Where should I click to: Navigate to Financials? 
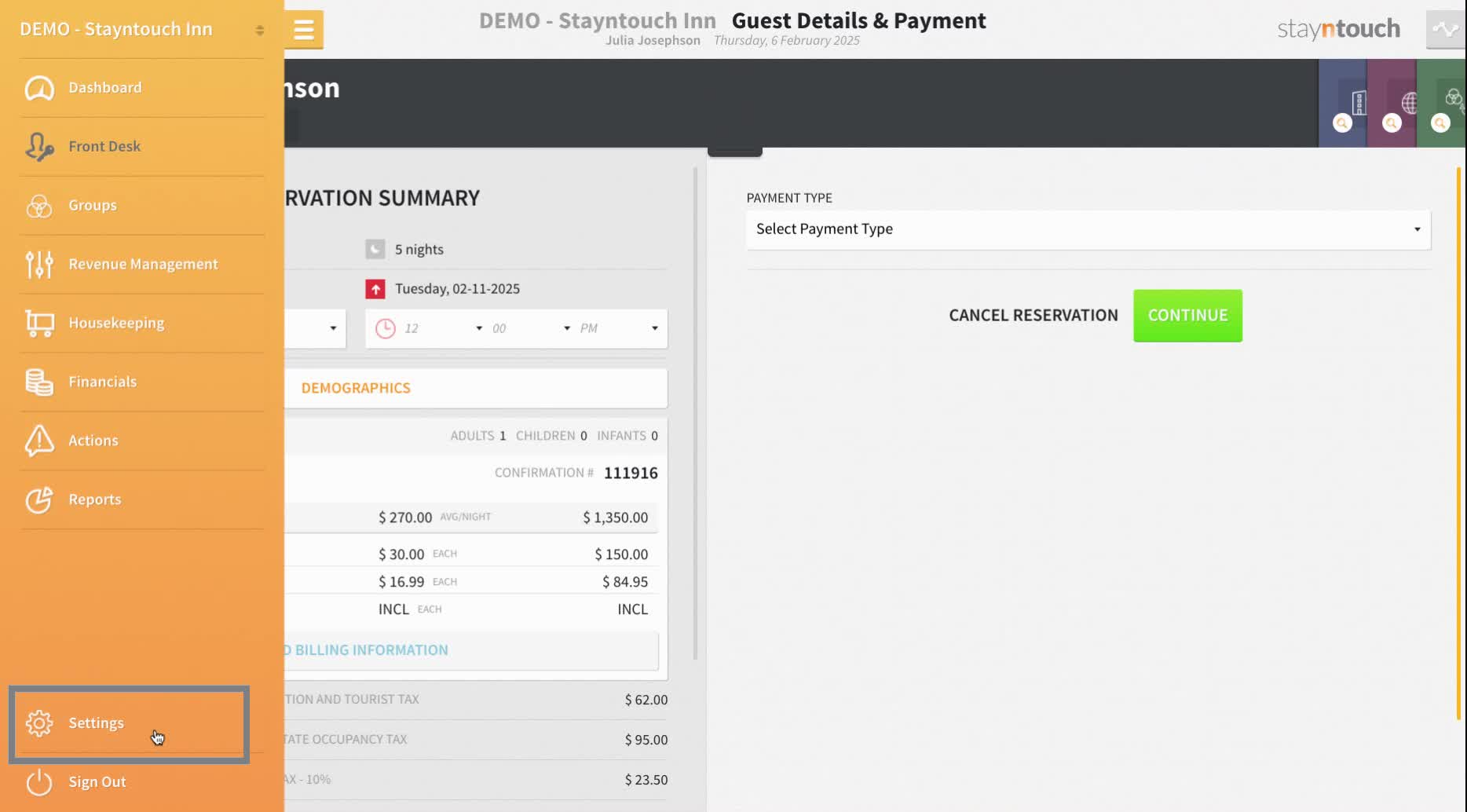pyautogui.click(x=142, y=382)
